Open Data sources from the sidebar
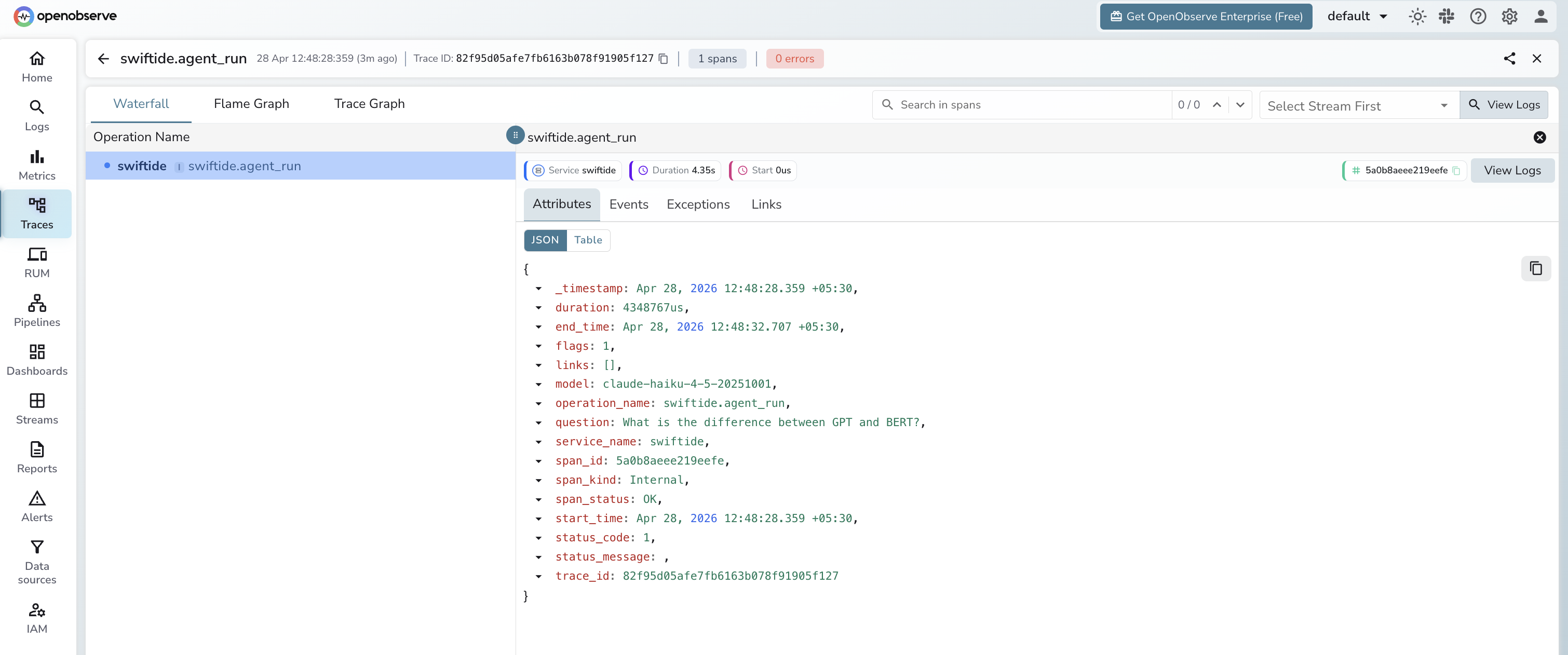 pyautogui.click(x=36, y=562)
